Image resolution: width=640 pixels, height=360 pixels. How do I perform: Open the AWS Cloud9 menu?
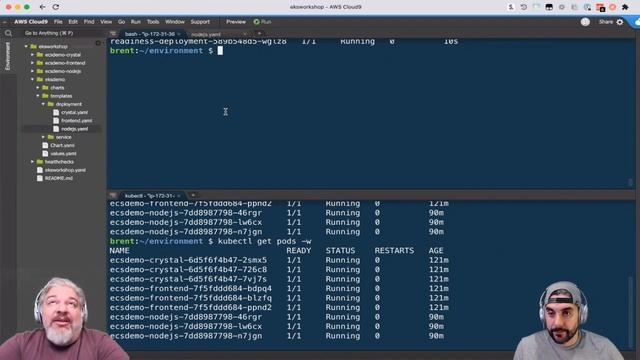(31, 22)
